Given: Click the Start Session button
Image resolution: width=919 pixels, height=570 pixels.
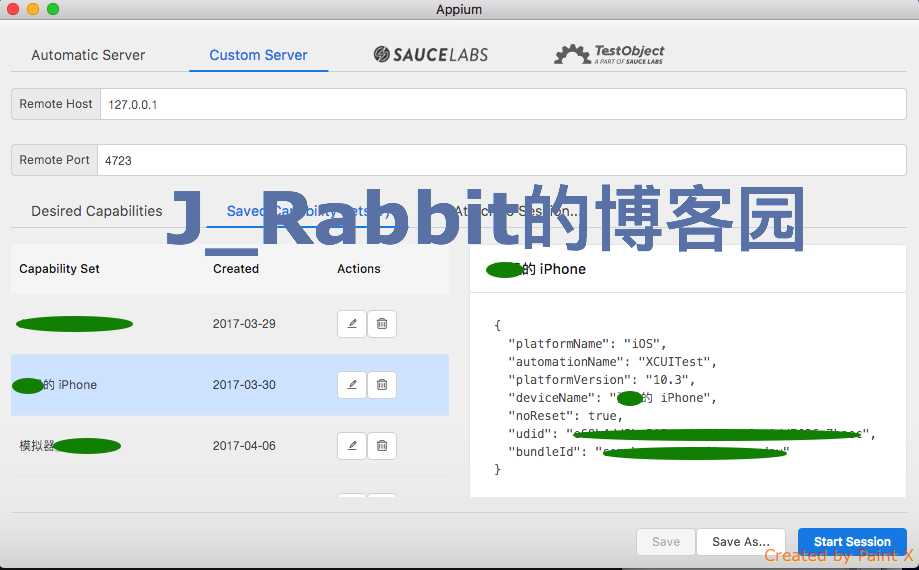Looking at the screenshot, I should [852, 542].
